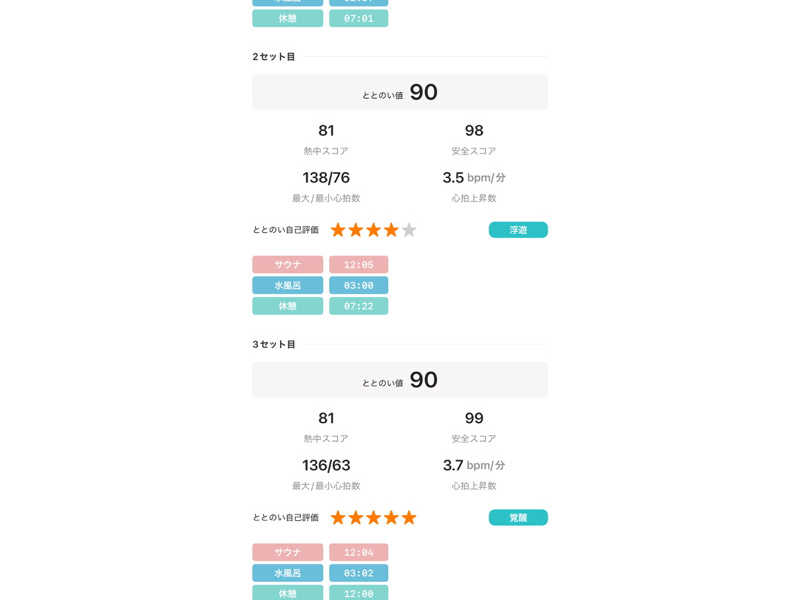Select the fourth star of 2セット目 self-rating
The width and height of the screenshot is (800, 600).
tap(391, 230)
